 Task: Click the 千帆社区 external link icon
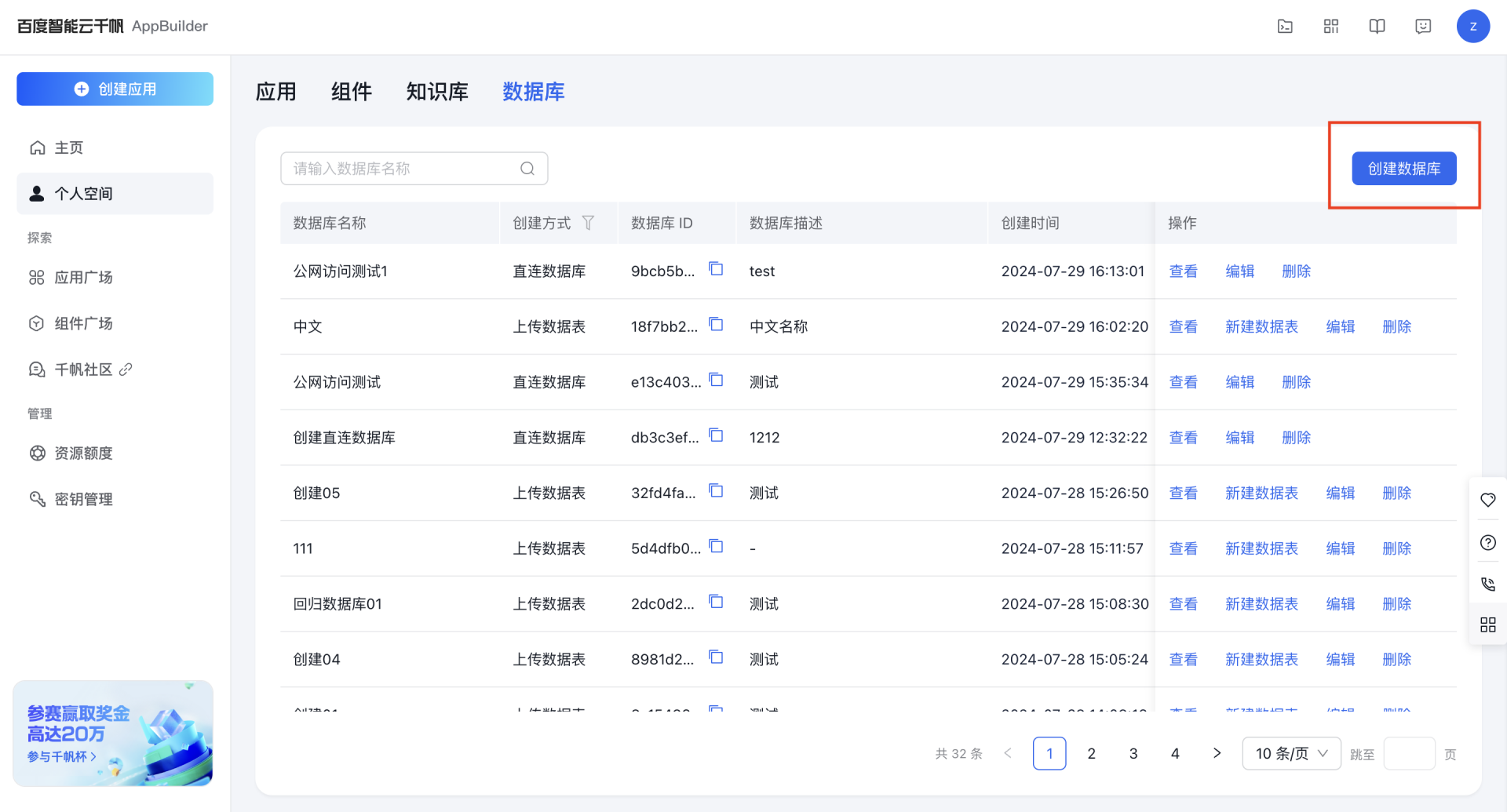(x=126, y=369)
